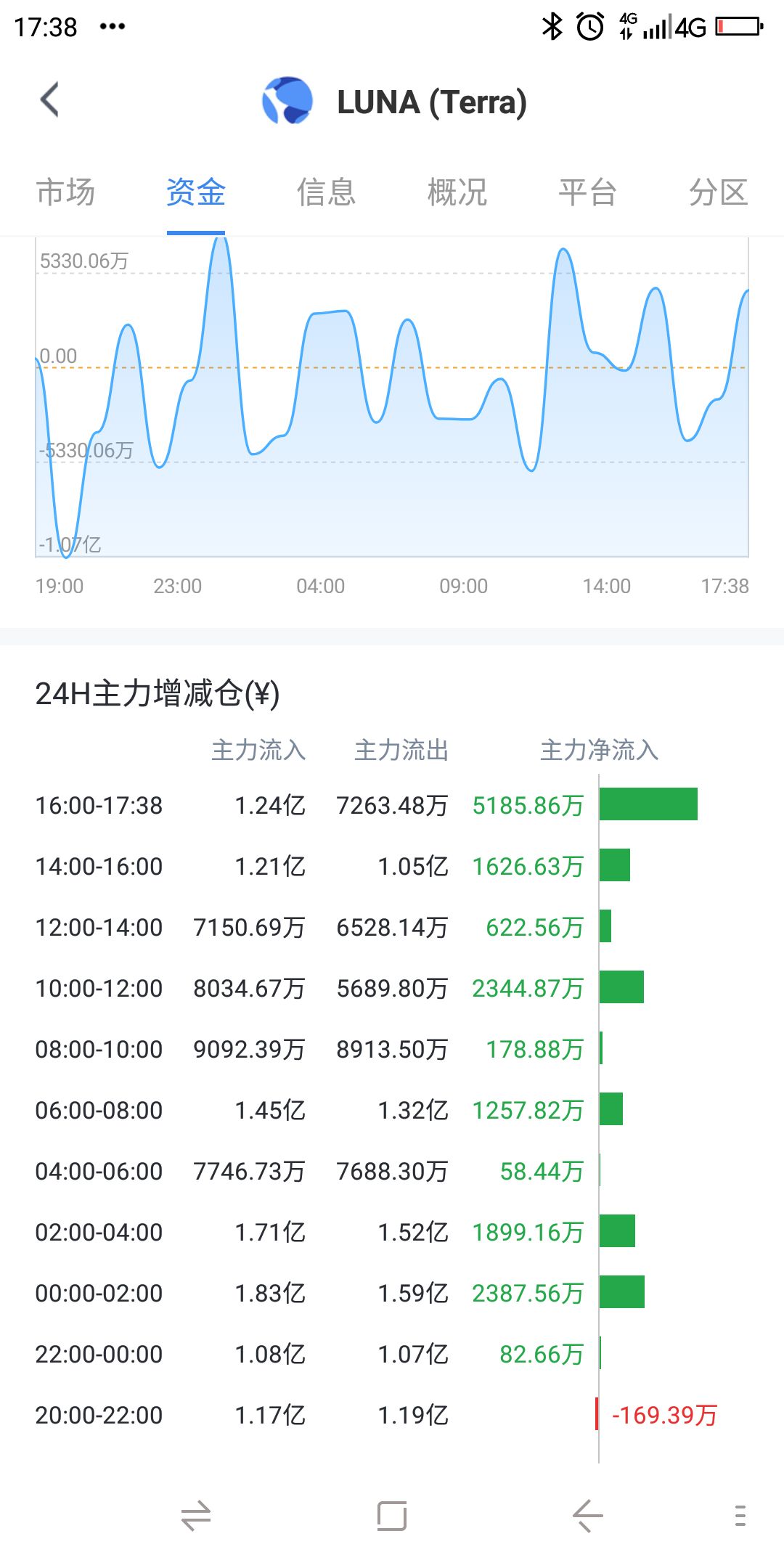Tap the back arrow at top left
The height and width of the screenshot is (1568, 784).
(49, 100)
